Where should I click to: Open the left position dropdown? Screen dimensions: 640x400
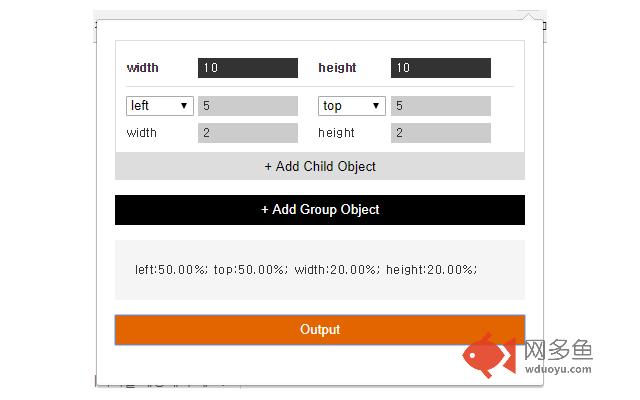click(160, 106)
